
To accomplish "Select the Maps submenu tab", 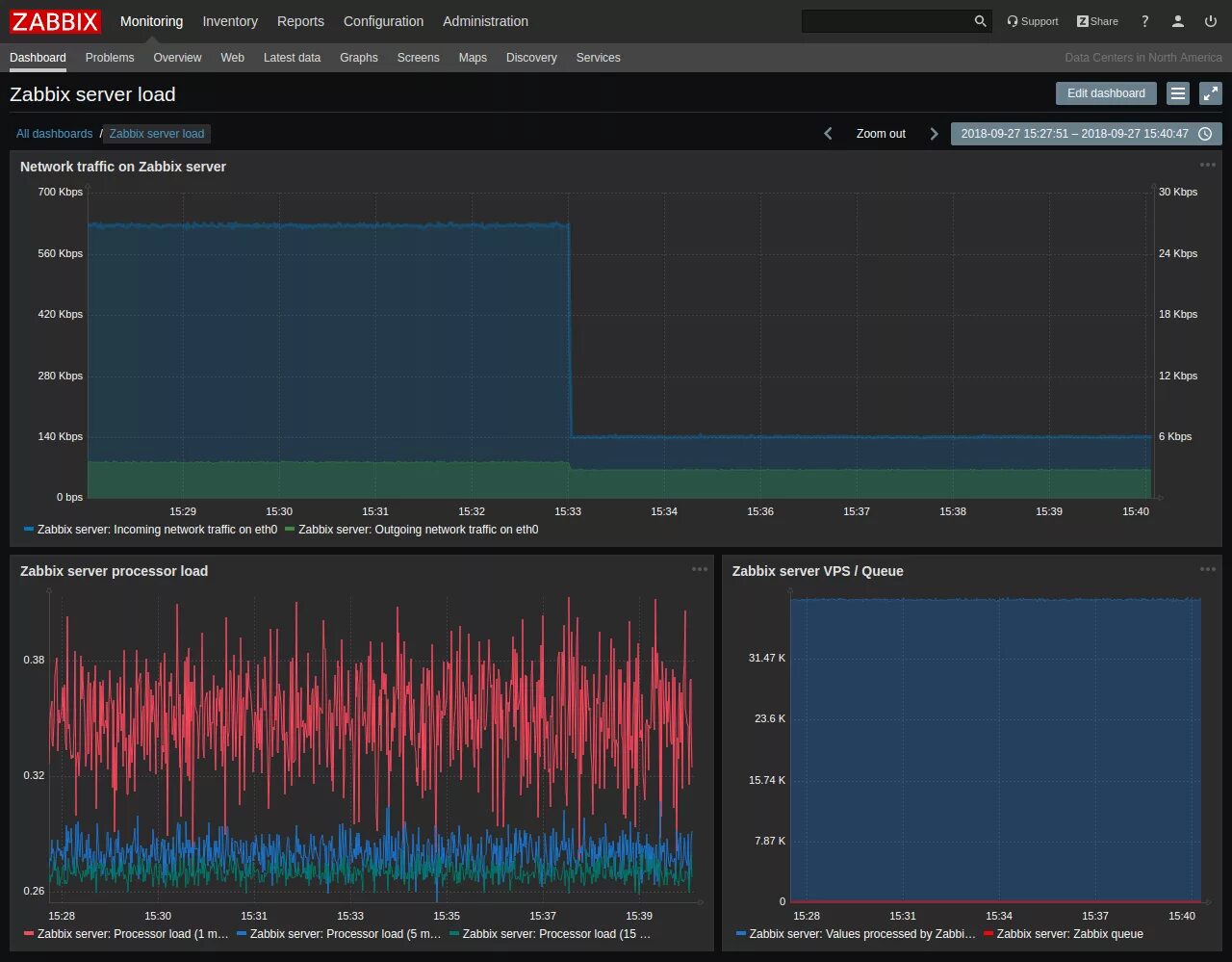I will pyautogui.click(x=473, y=58).
